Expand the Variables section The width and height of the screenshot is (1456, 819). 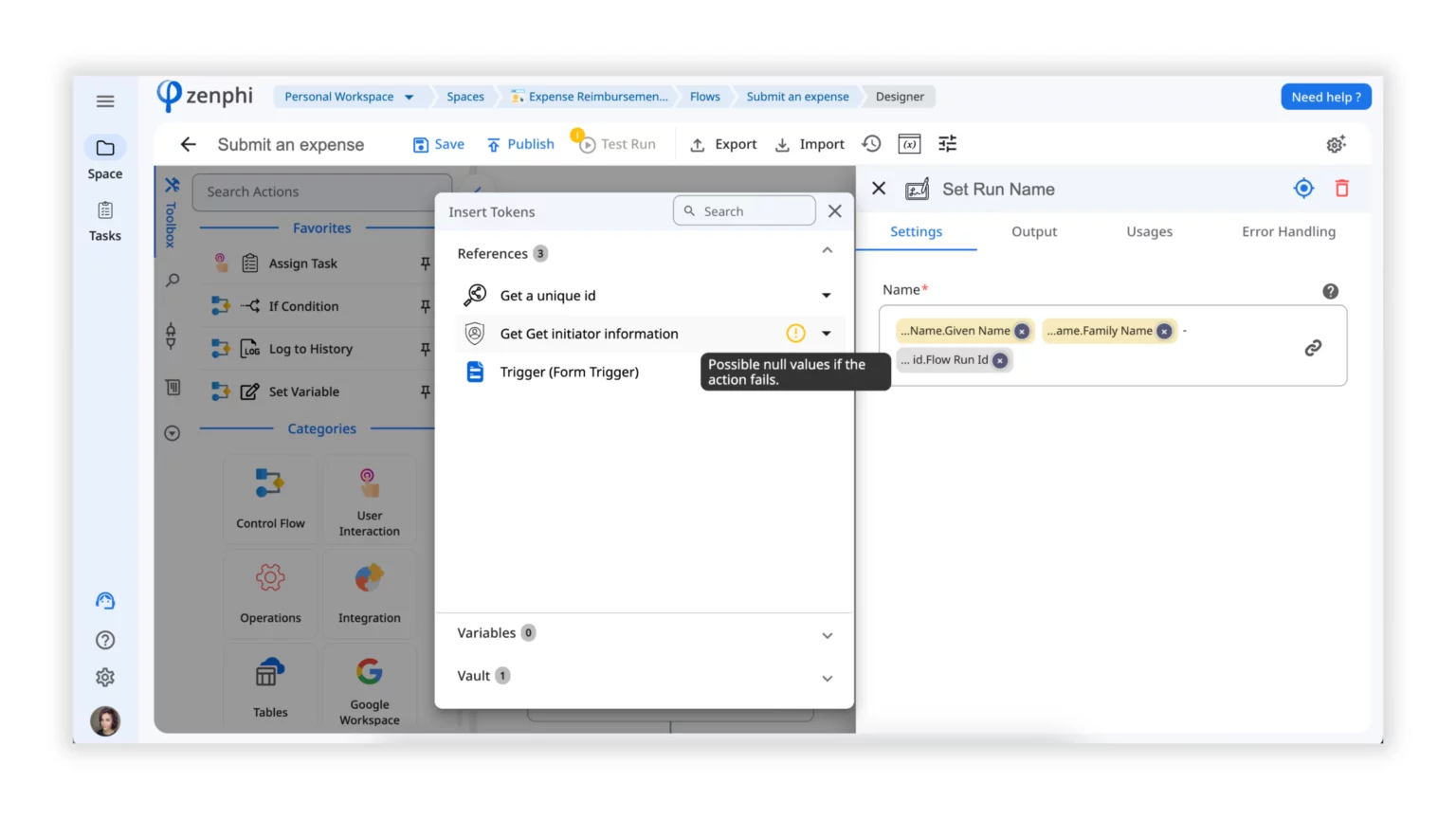828,635
